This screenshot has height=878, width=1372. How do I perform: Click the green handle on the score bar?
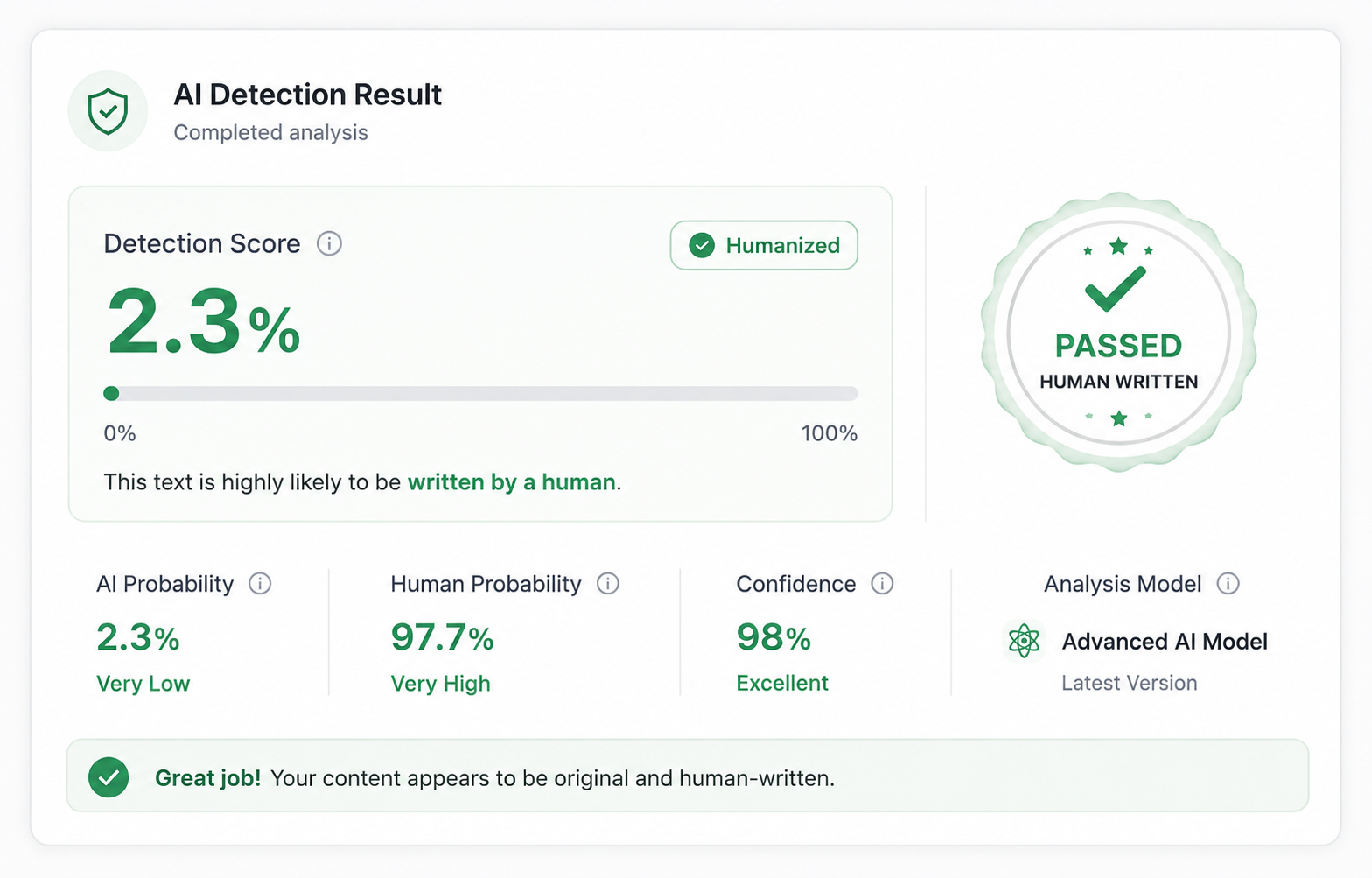coord(111,393)
